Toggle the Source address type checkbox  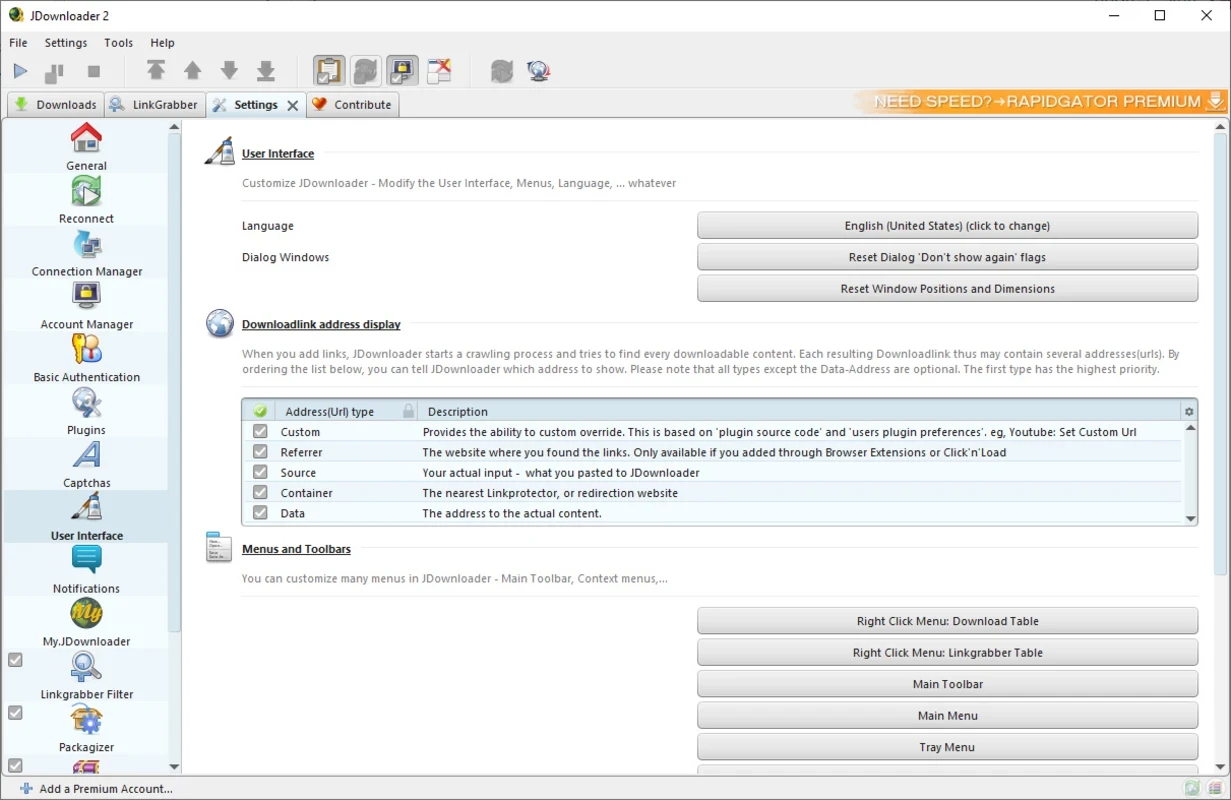coord(260,472)
